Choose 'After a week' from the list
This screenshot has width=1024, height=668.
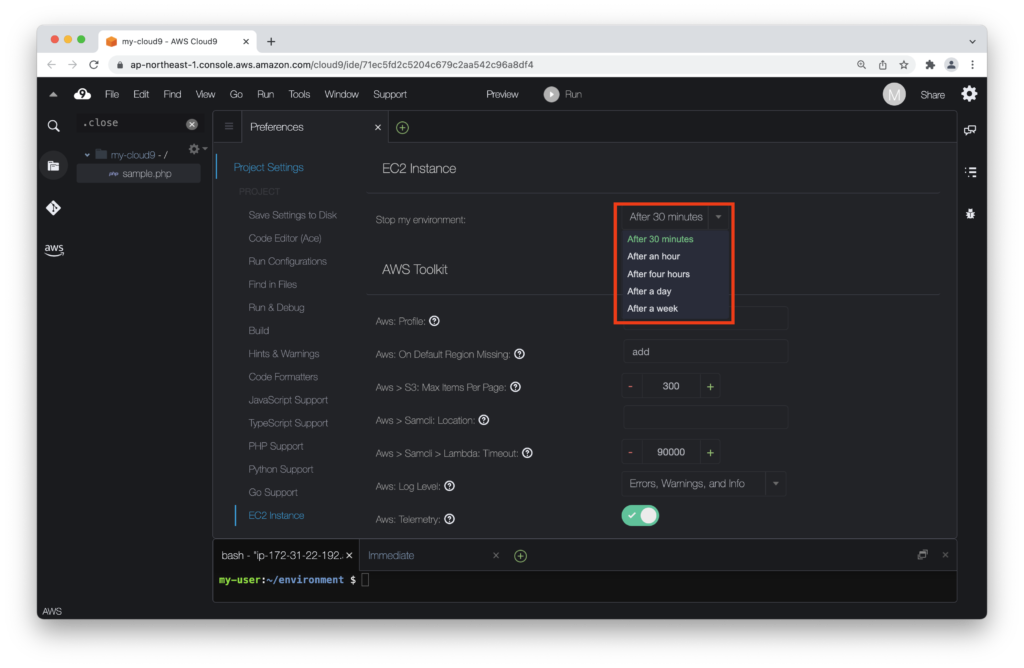[652, 309]
